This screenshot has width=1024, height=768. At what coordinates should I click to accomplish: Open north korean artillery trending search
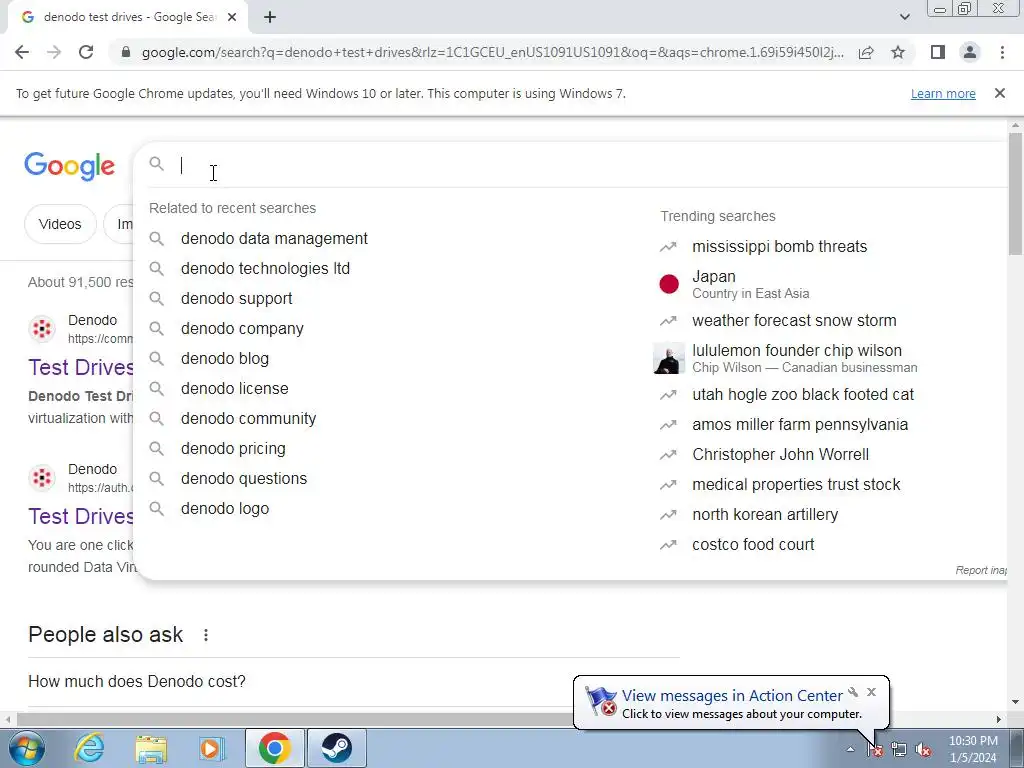tap(765, 515)
